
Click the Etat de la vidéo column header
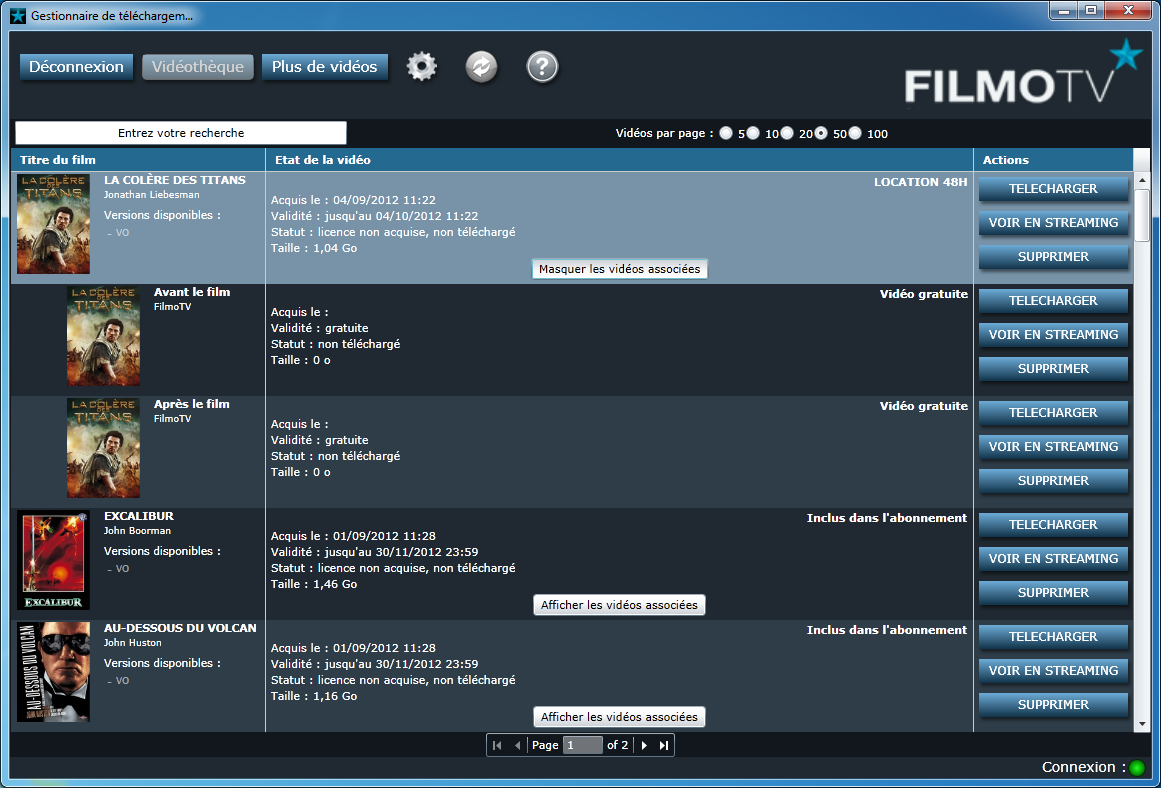[619, 160]
